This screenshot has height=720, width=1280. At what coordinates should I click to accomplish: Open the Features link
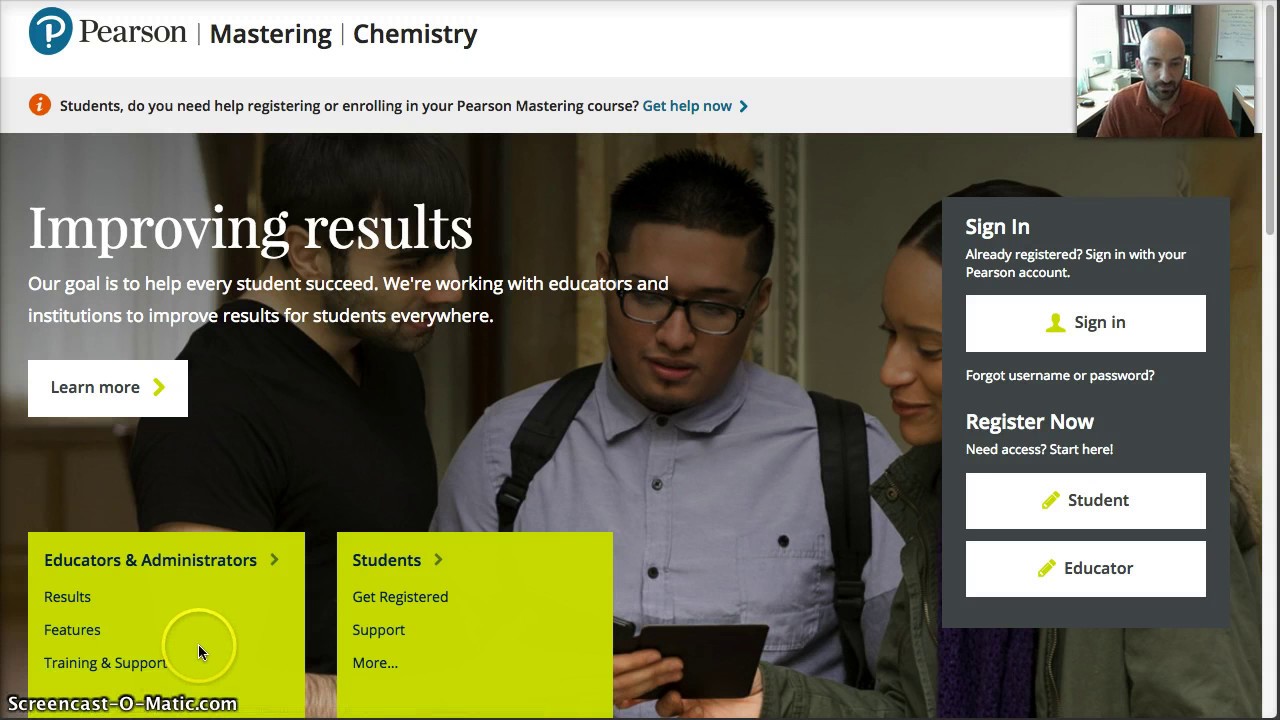[x=72, y=630]
